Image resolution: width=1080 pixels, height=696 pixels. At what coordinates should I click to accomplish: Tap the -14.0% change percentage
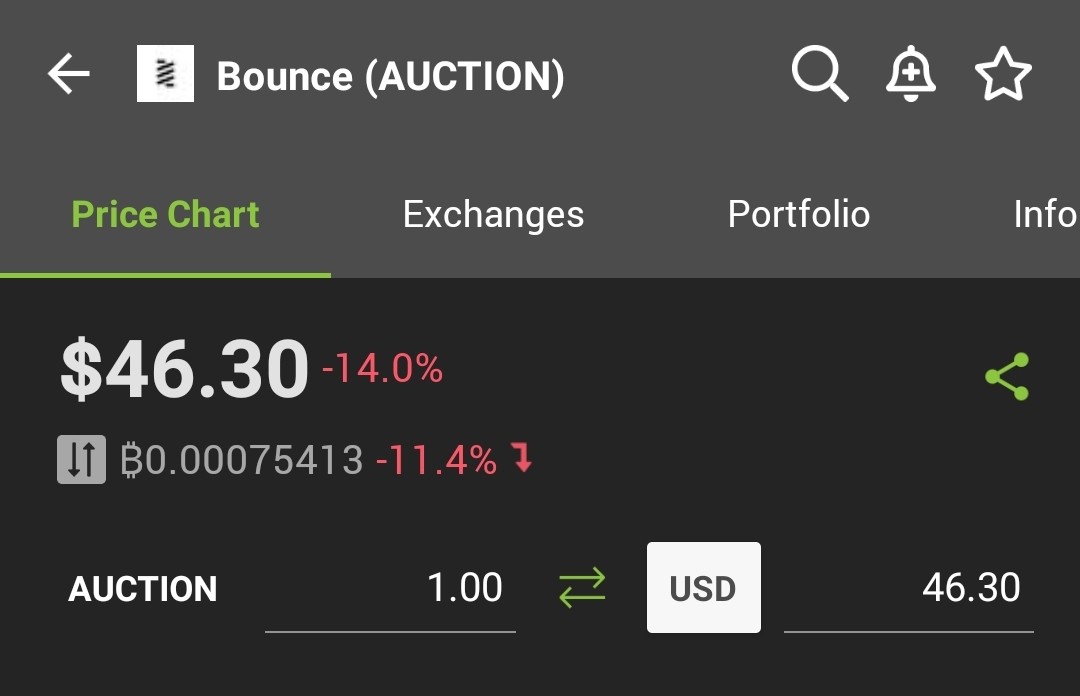(x=382, y=369)
